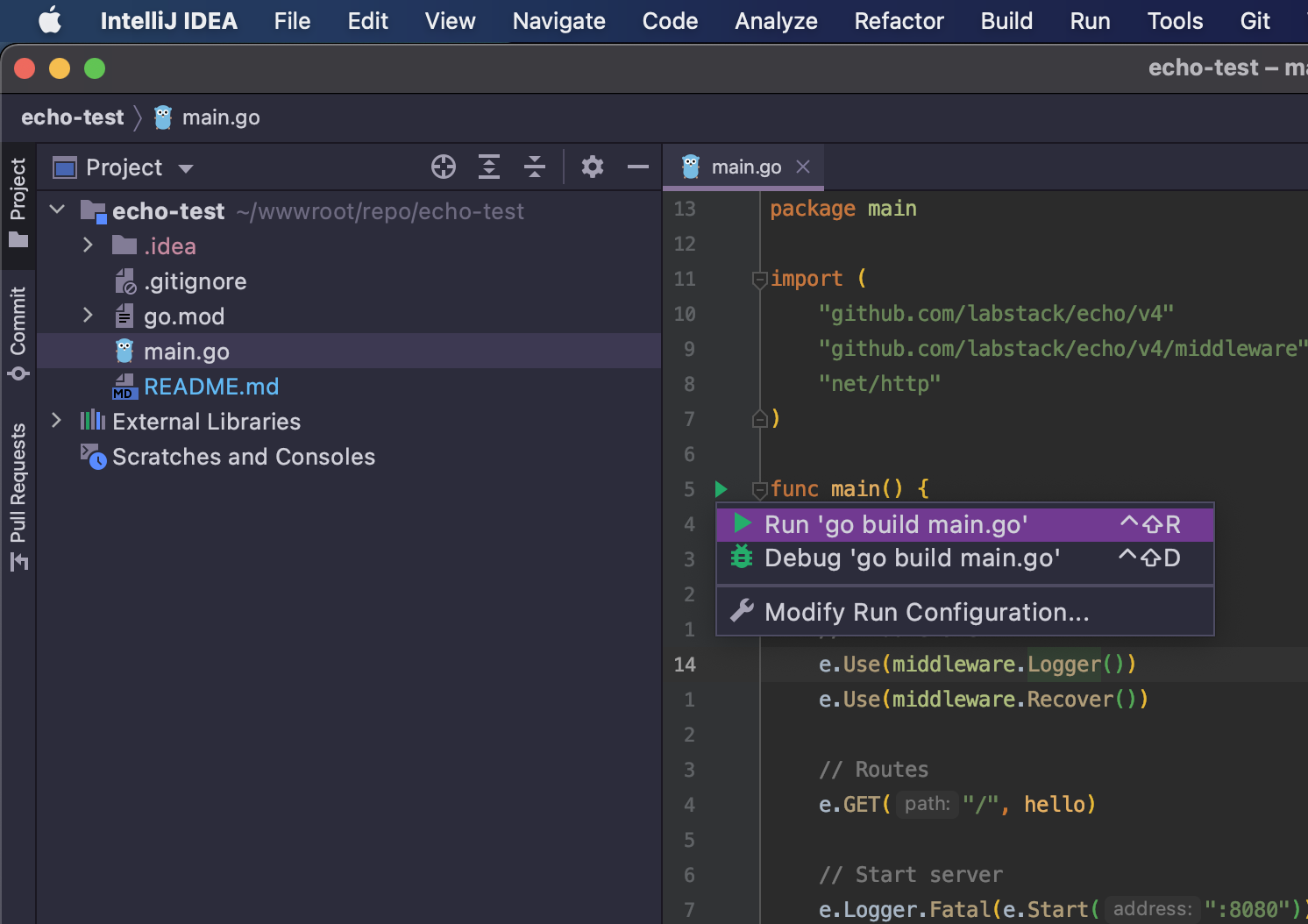Hide the Project panel with the minus icon
Screen dimensions: 1308x924
[638, 167]
